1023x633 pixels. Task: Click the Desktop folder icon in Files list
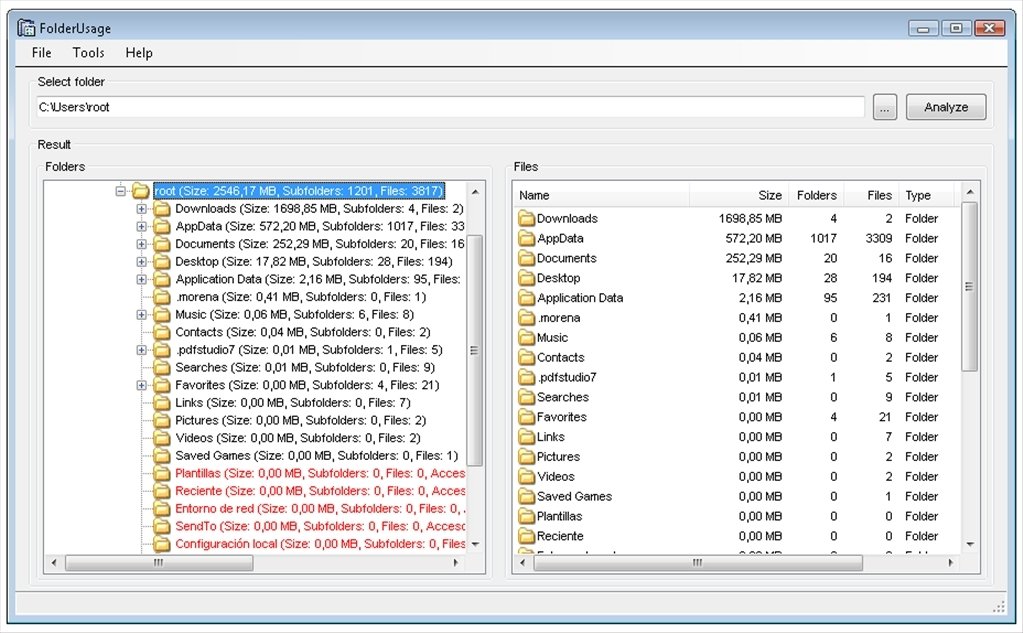point(527,278)
